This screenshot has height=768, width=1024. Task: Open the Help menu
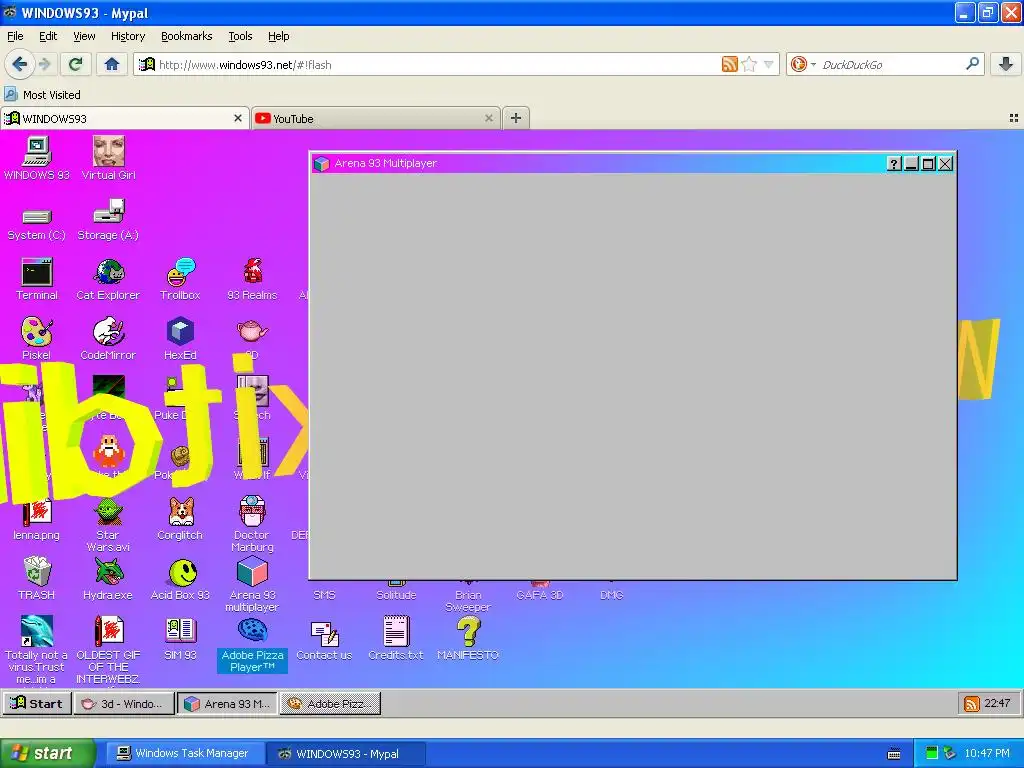(x=278, y=36)
